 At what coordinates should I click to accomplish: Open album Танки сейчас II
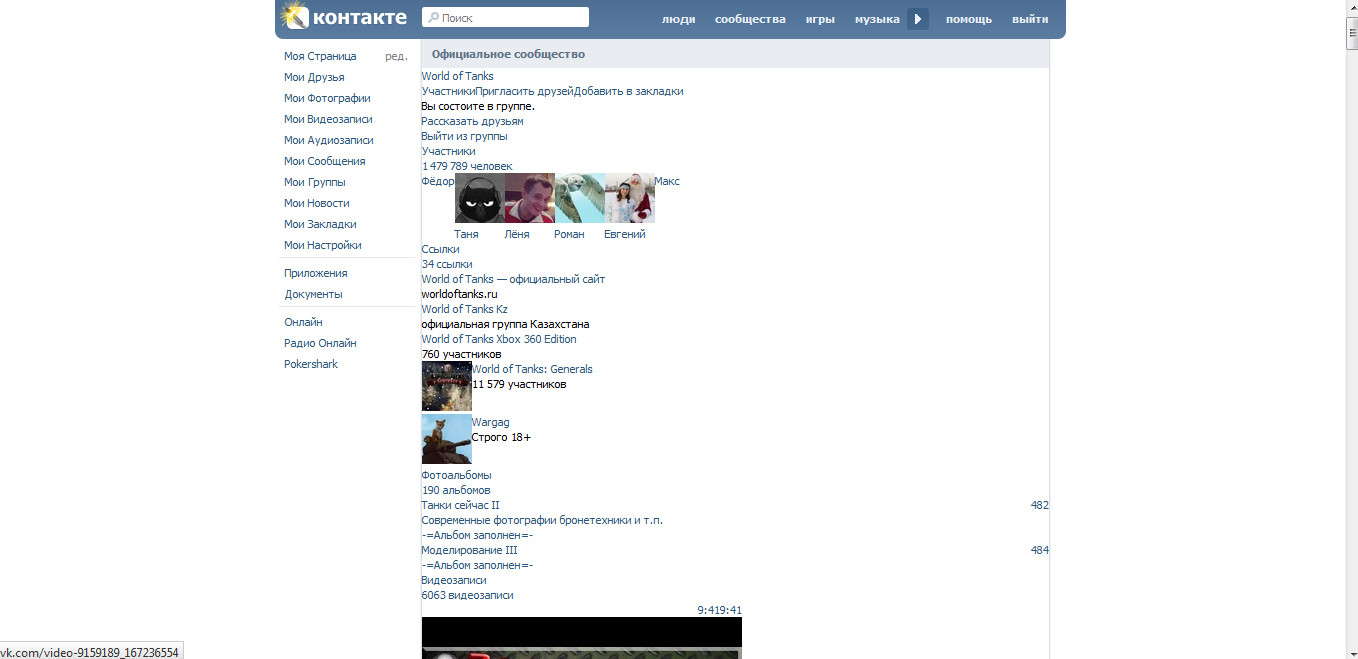tap(460, 505)
